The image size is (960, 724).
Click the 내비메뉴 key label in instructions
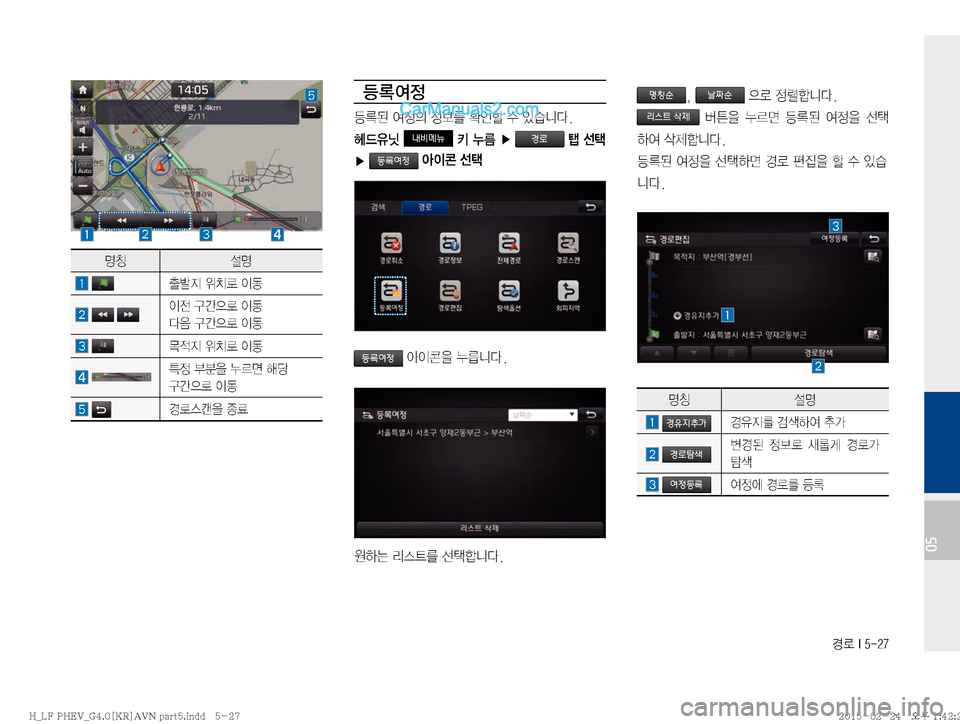[x=429, y=139]
